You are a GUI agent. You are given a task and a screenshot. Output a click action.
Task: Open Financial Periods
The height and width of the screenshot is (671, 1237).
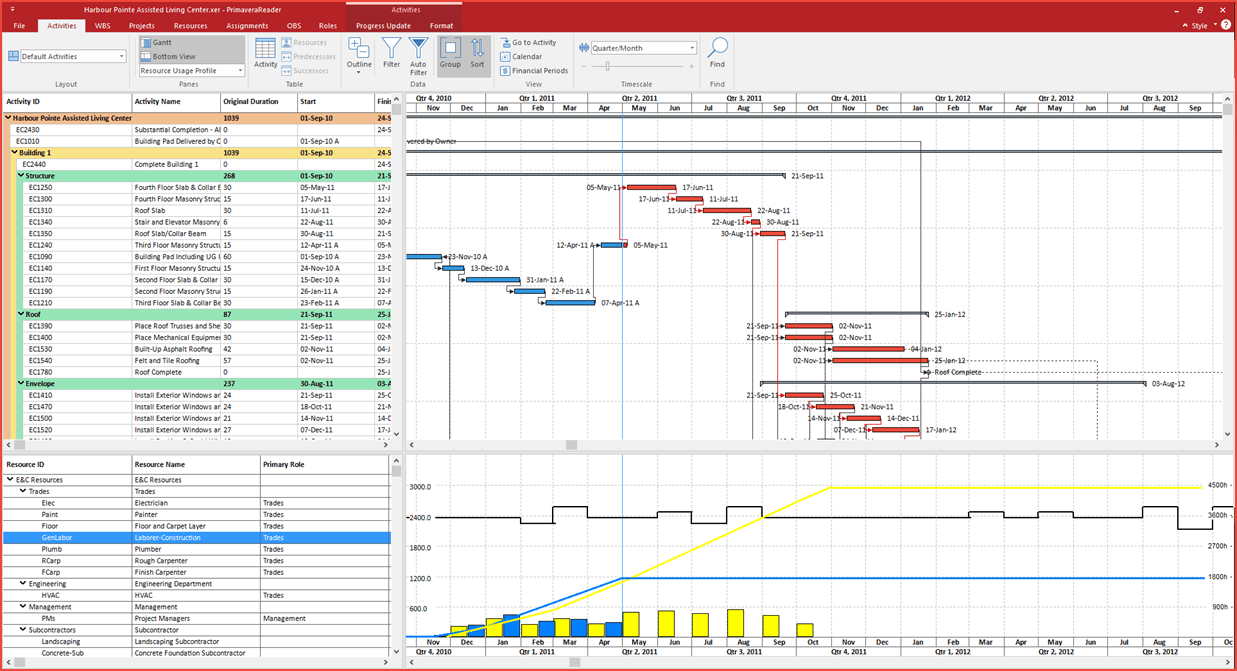click(x=534, y=71)
